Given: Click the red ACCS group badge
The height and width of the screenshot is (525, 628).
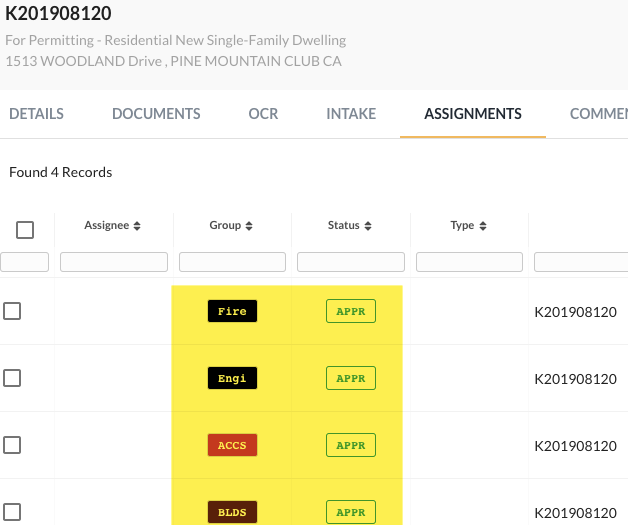Looking at the screenshot, I should (232, 445).
